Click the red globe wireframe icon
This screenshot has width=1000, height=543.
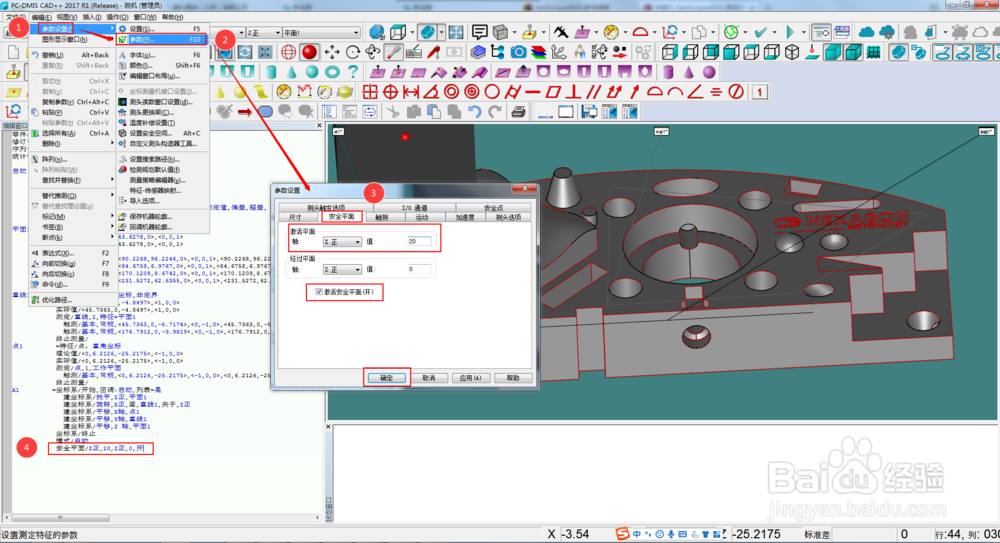289,52
